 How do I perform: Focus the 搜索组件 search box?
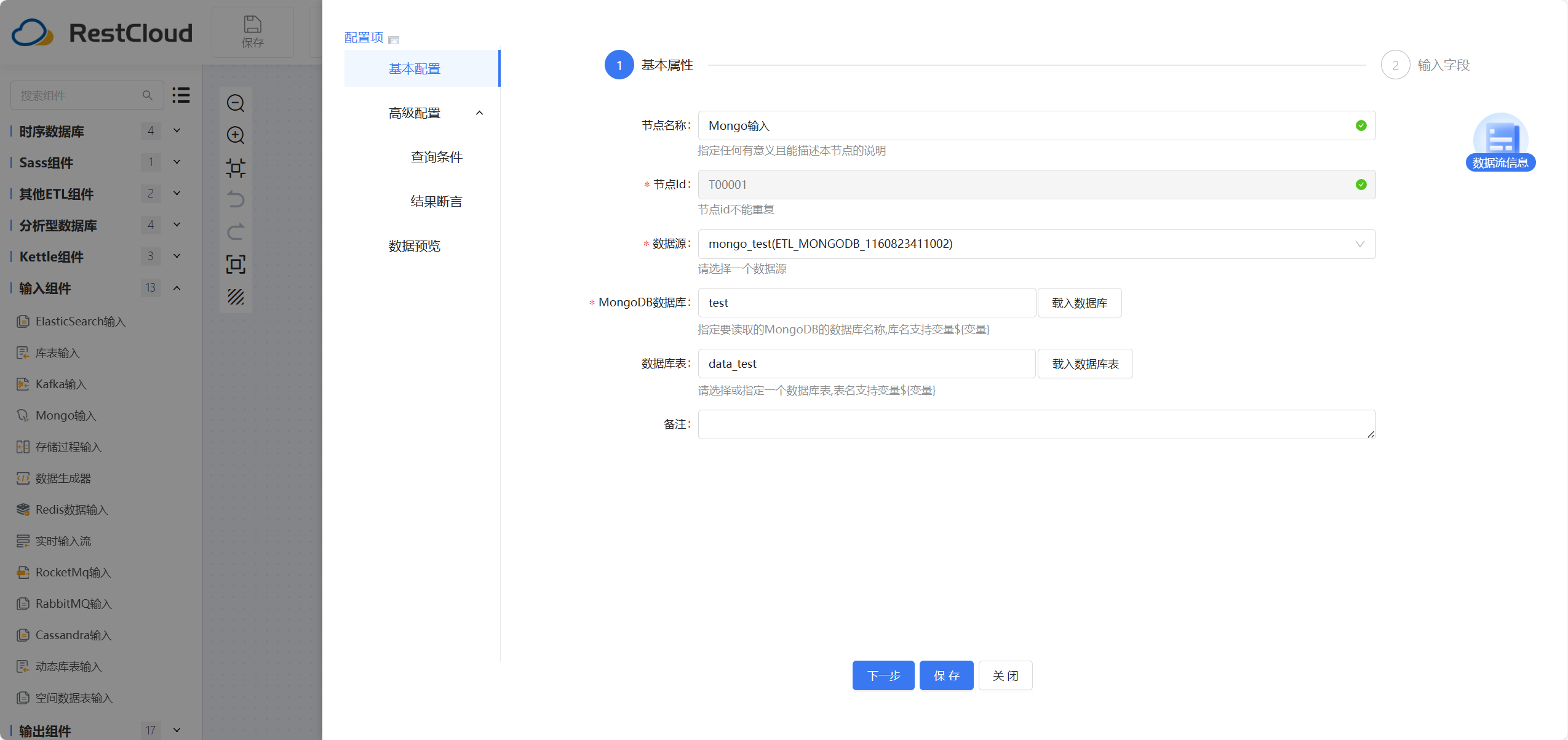pyautogui.click(x=87, y=95)
